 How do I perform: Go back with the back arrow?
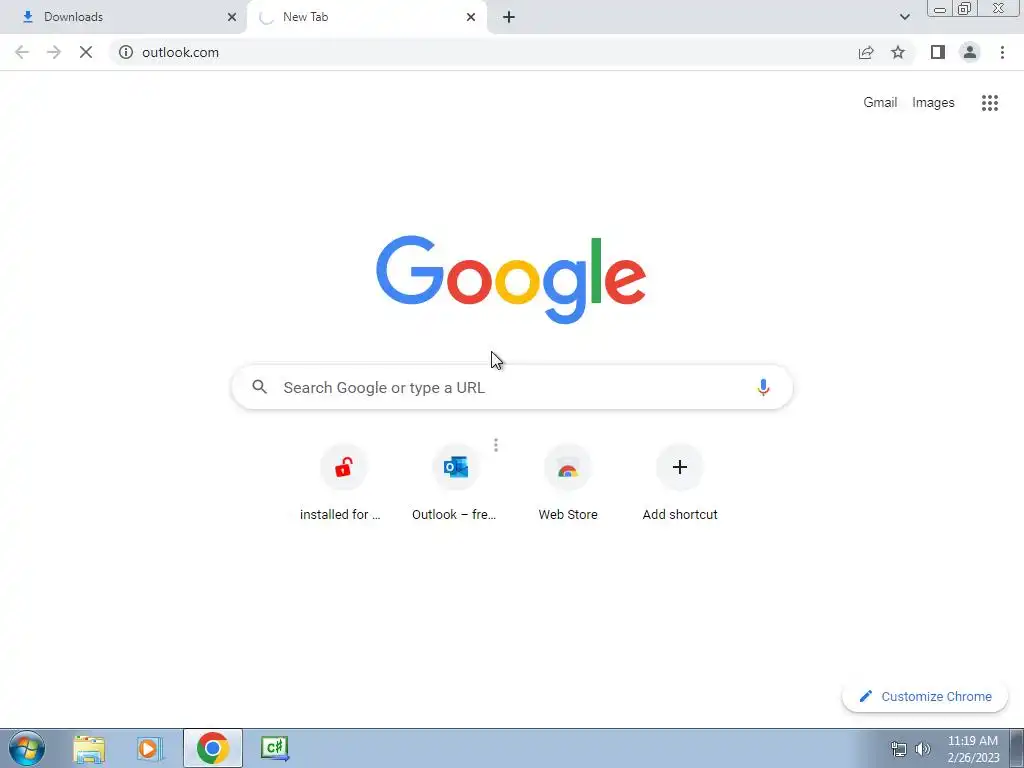coord(22,52)
